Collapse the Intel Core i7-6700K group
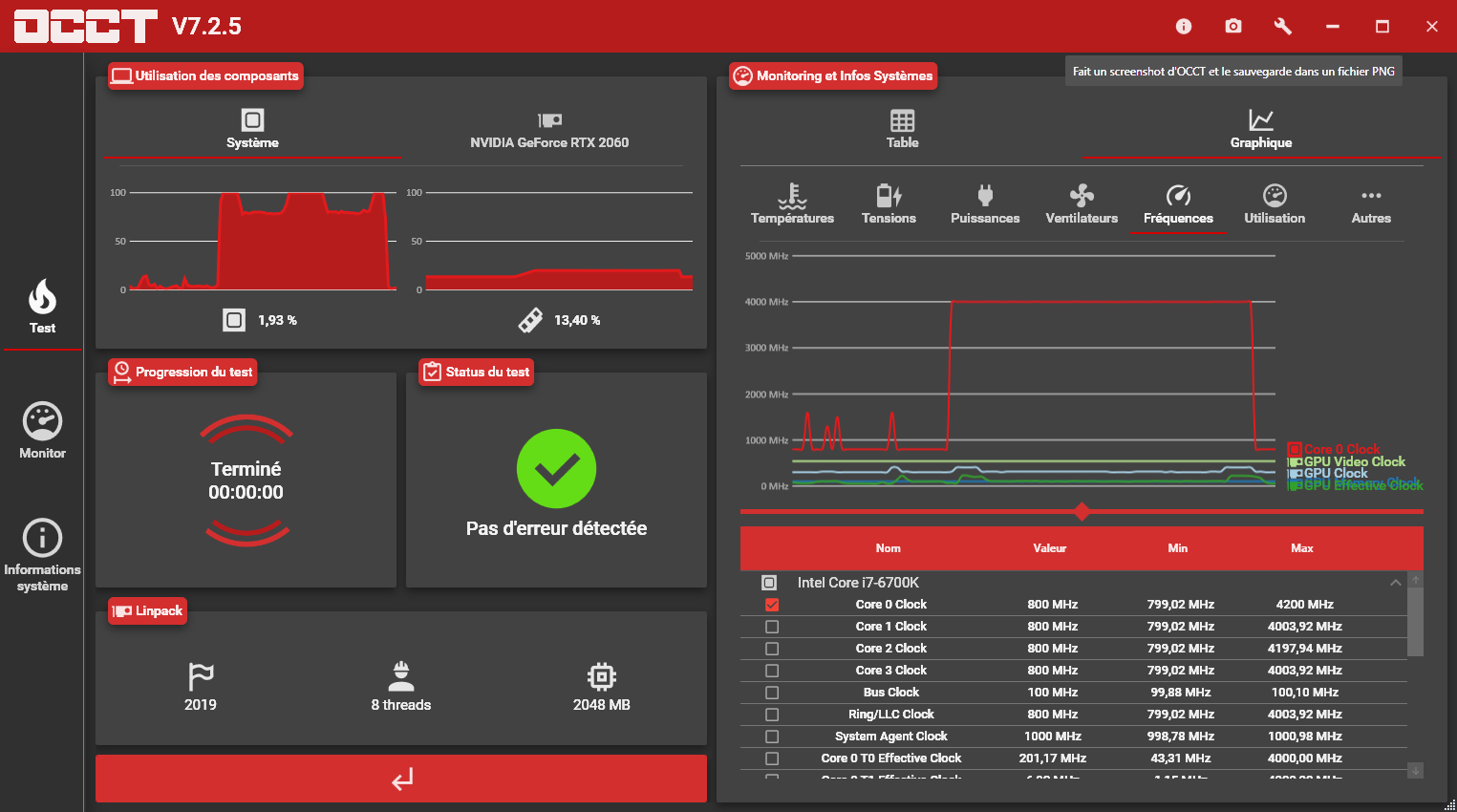1457x812 pixels. pyautogui.click(x=1395, y=583)
